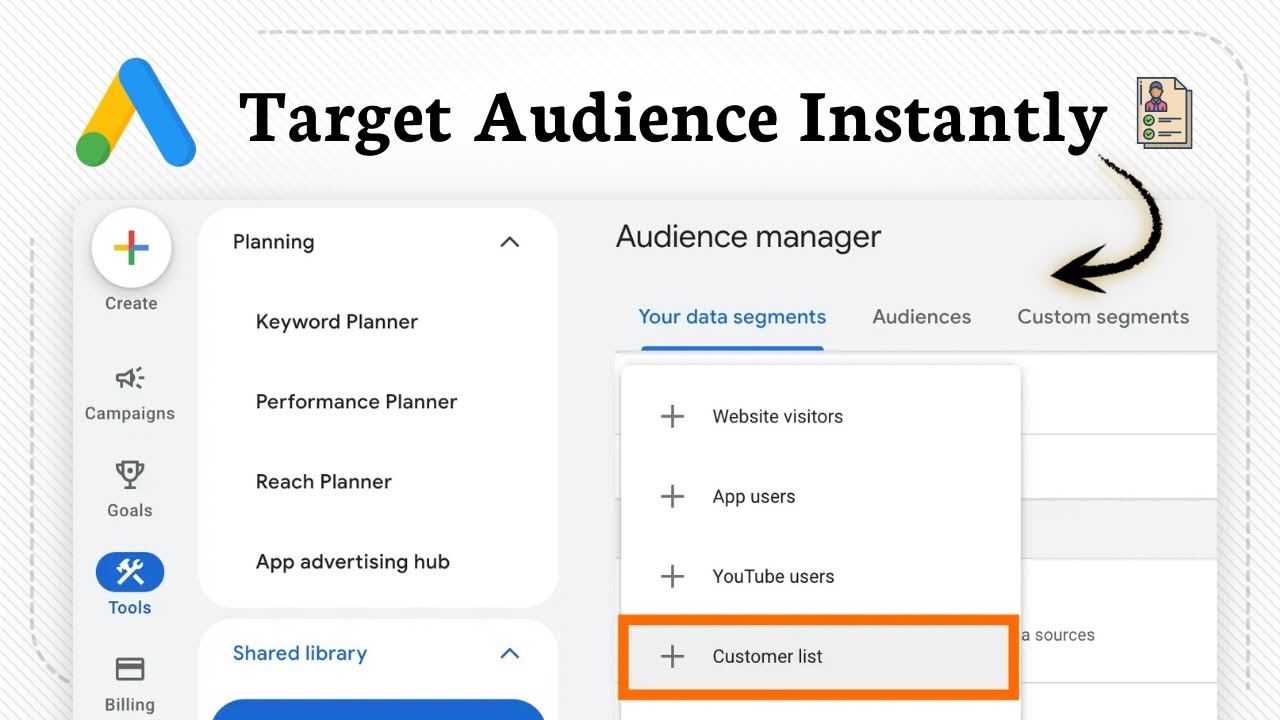Screen dimensions: 1280x720
Task: Click the Shared library header text
Action: pyautogui.click(x=300, y=653)
